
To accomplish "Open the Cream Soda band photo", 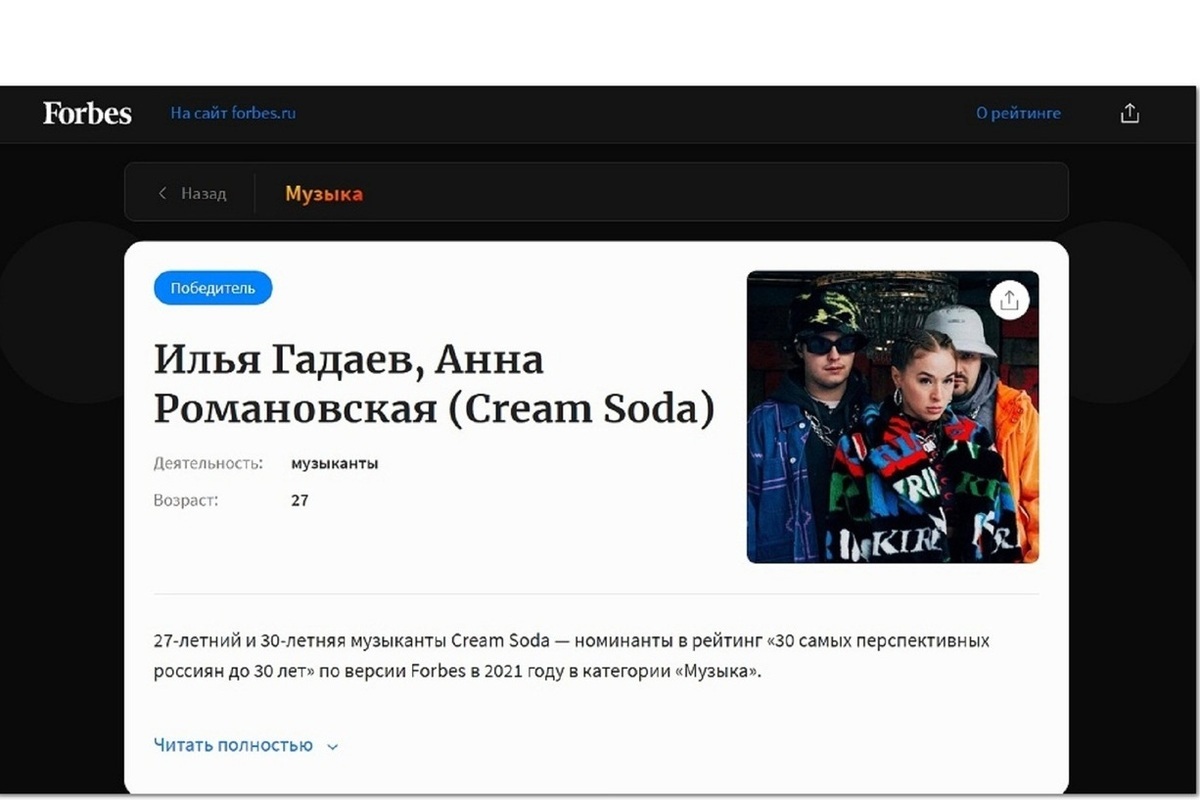I will tap(893, 417).
